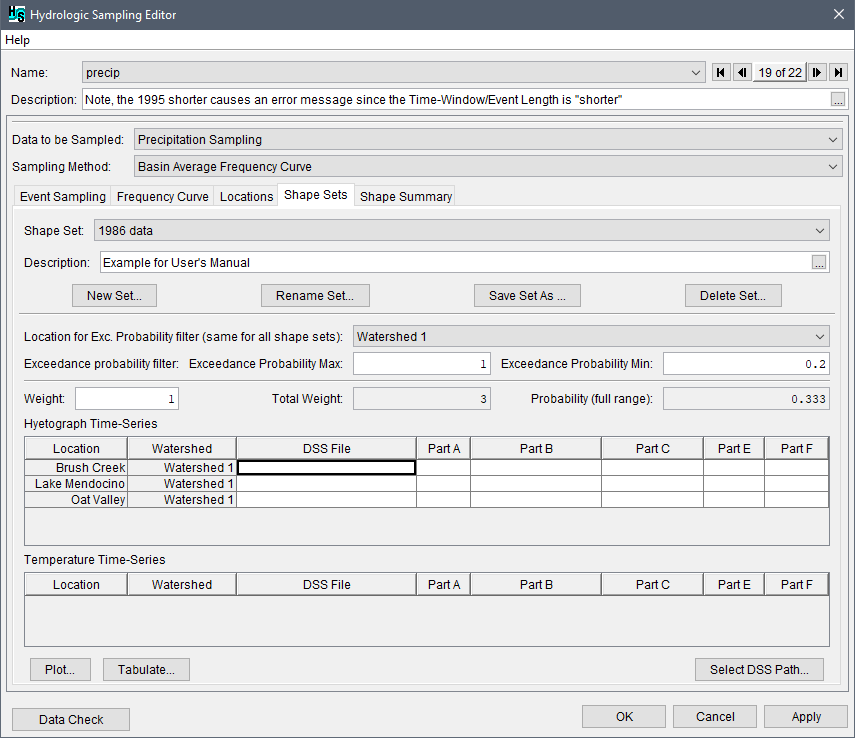
Task: Expand the Sampling Method dropdown
Action: coord(488,166)
